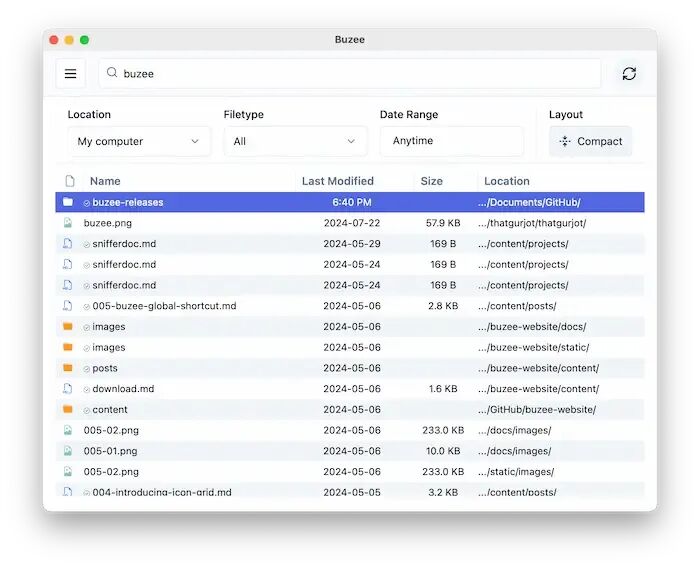The width and height of the screenshot is (700, 568).
Task: Click the refresh index icon
Action: 629,74
